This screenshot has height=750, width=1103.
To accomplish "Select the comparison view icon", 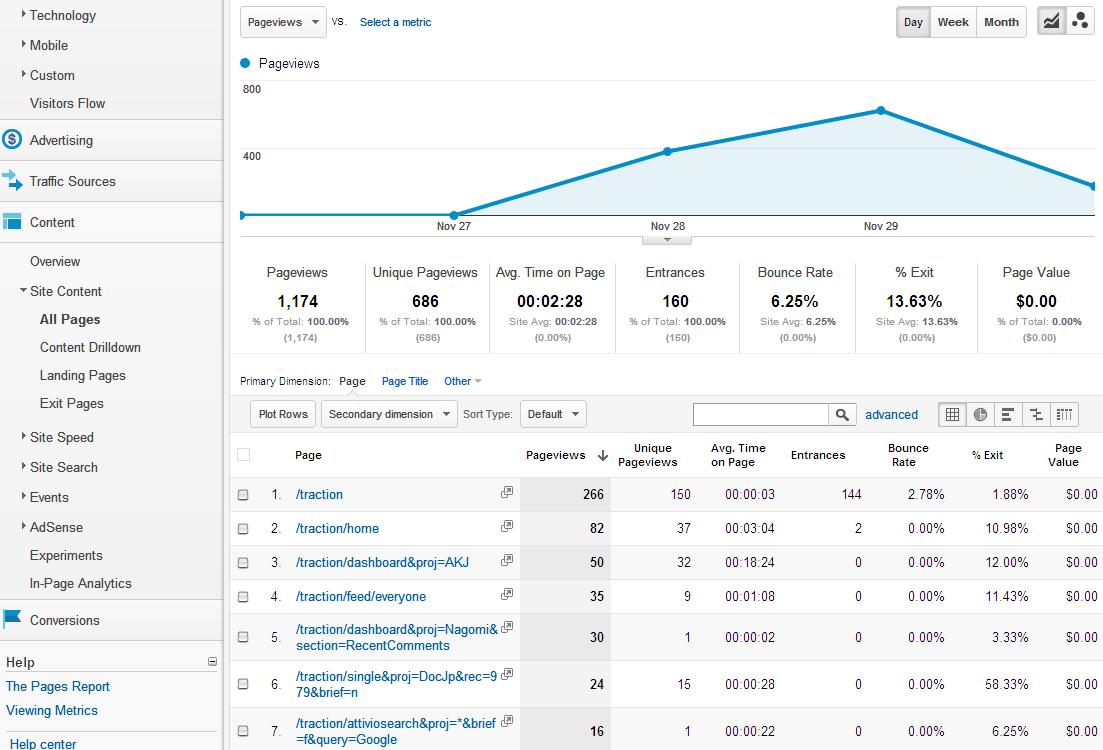I will [1036, 414].
